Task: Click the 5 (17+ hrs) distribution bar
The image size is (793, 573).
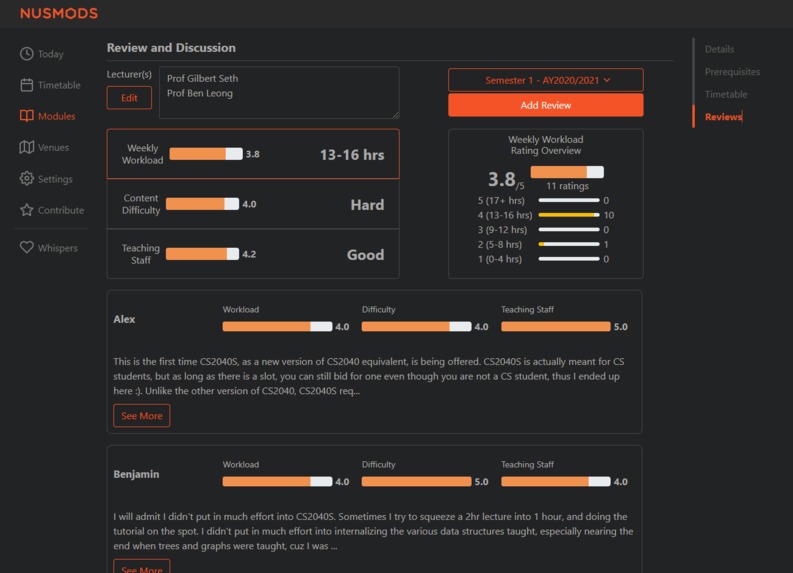Action: tap(569, 200)
